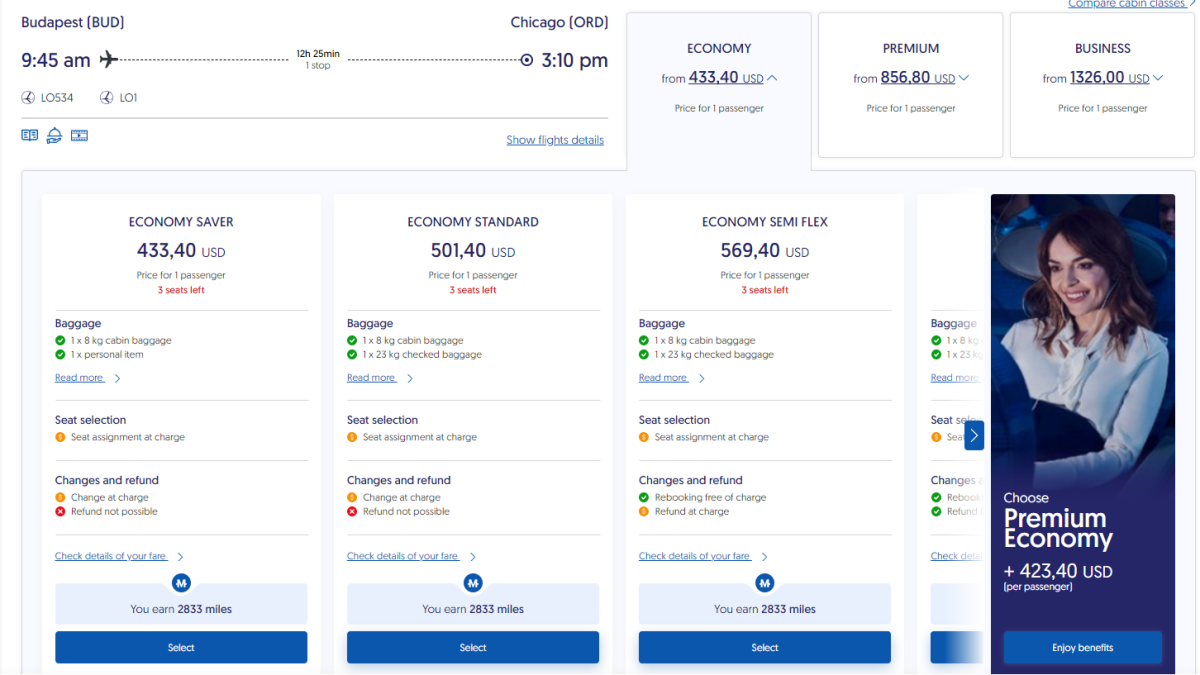Select the Economy Saver fare

click(181, 647)
